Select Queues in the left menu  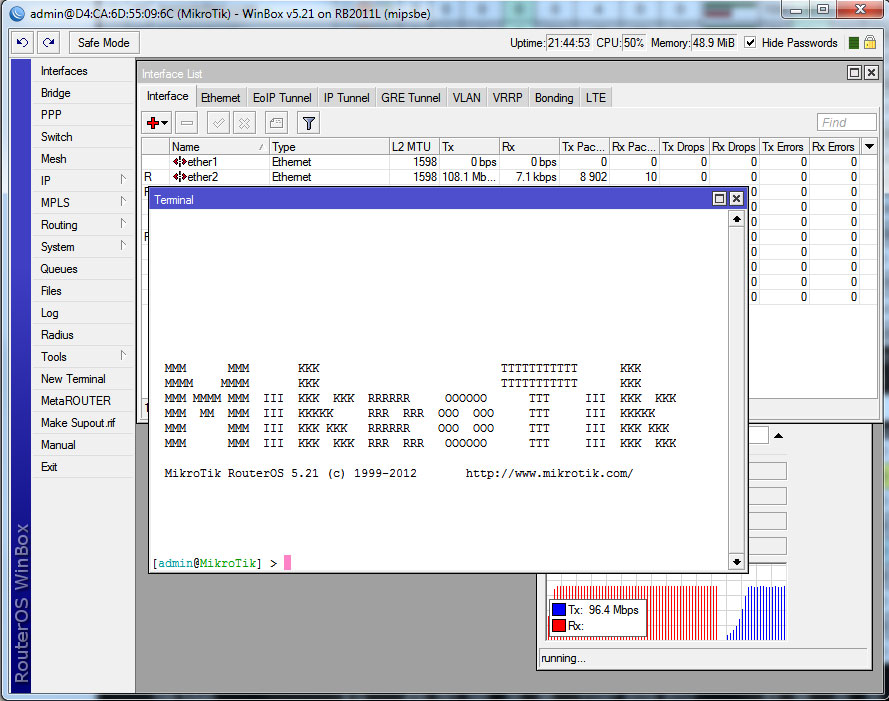point(59,269)
